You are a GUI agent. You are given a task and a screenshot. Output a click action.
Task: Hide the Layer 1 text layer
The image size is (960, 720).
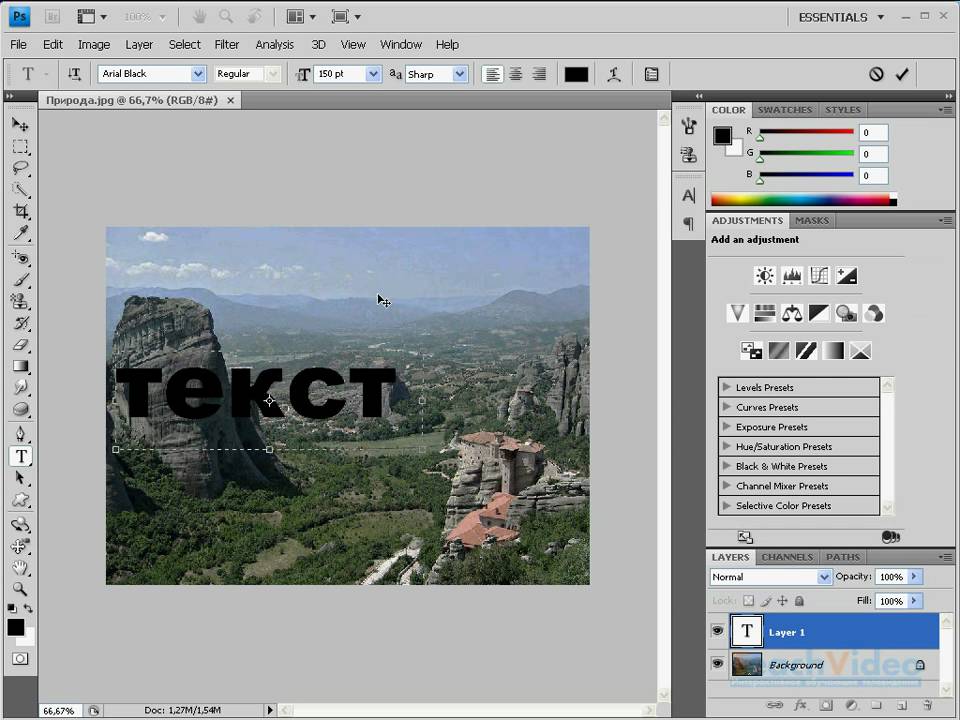[x=718, y=631]
